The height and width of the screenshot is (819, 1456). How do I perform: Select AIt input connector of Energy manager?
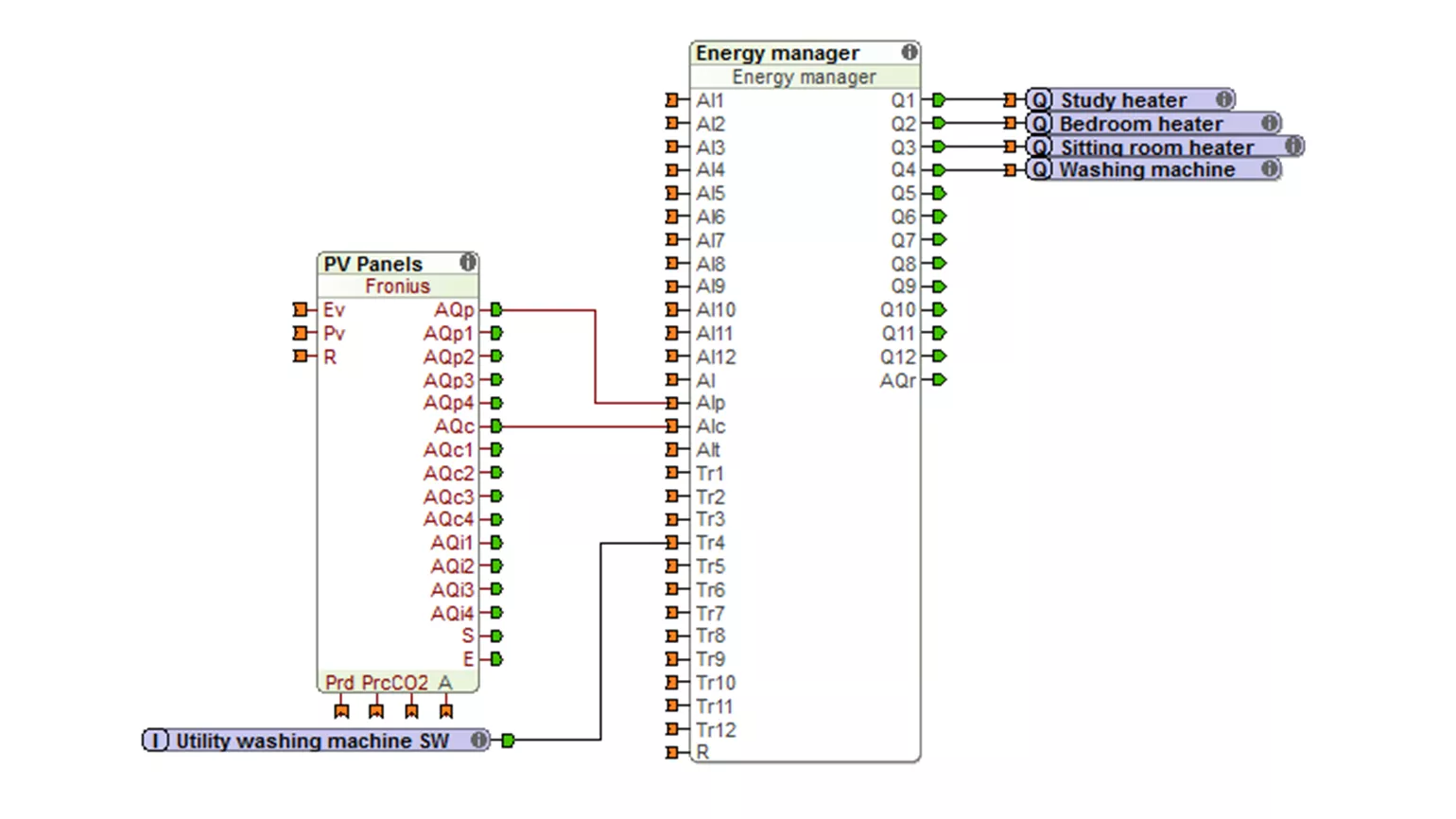(672, 449)
